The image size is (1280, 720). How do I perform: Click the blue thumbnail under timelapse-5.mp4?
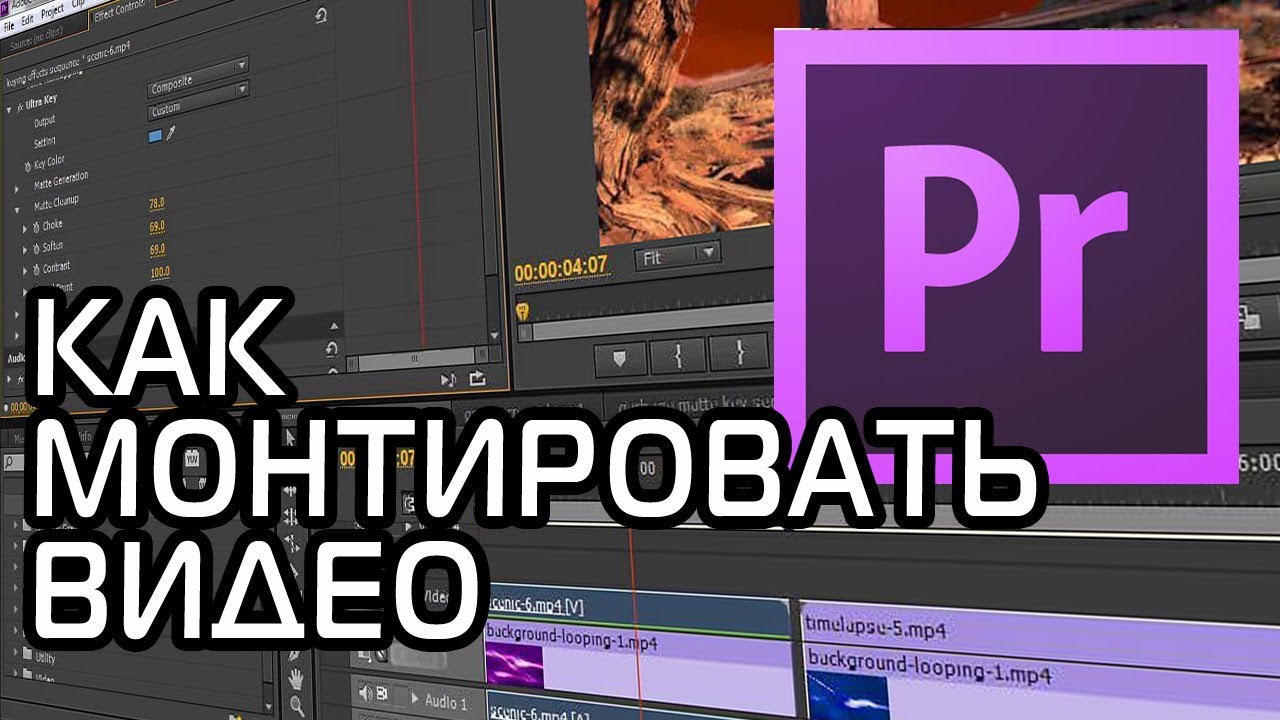tap(846, 697)
